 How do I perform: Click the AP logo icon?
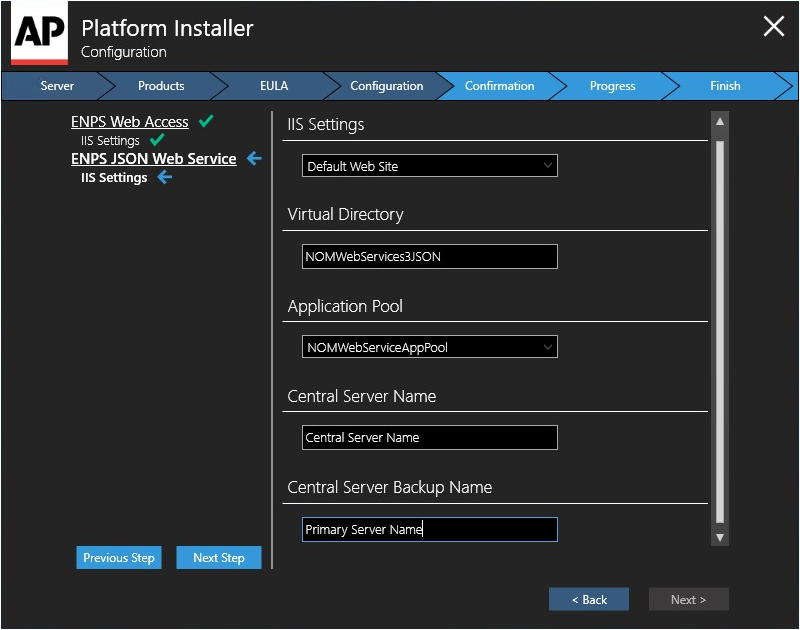pyautogui.click(x=39, y=34)
